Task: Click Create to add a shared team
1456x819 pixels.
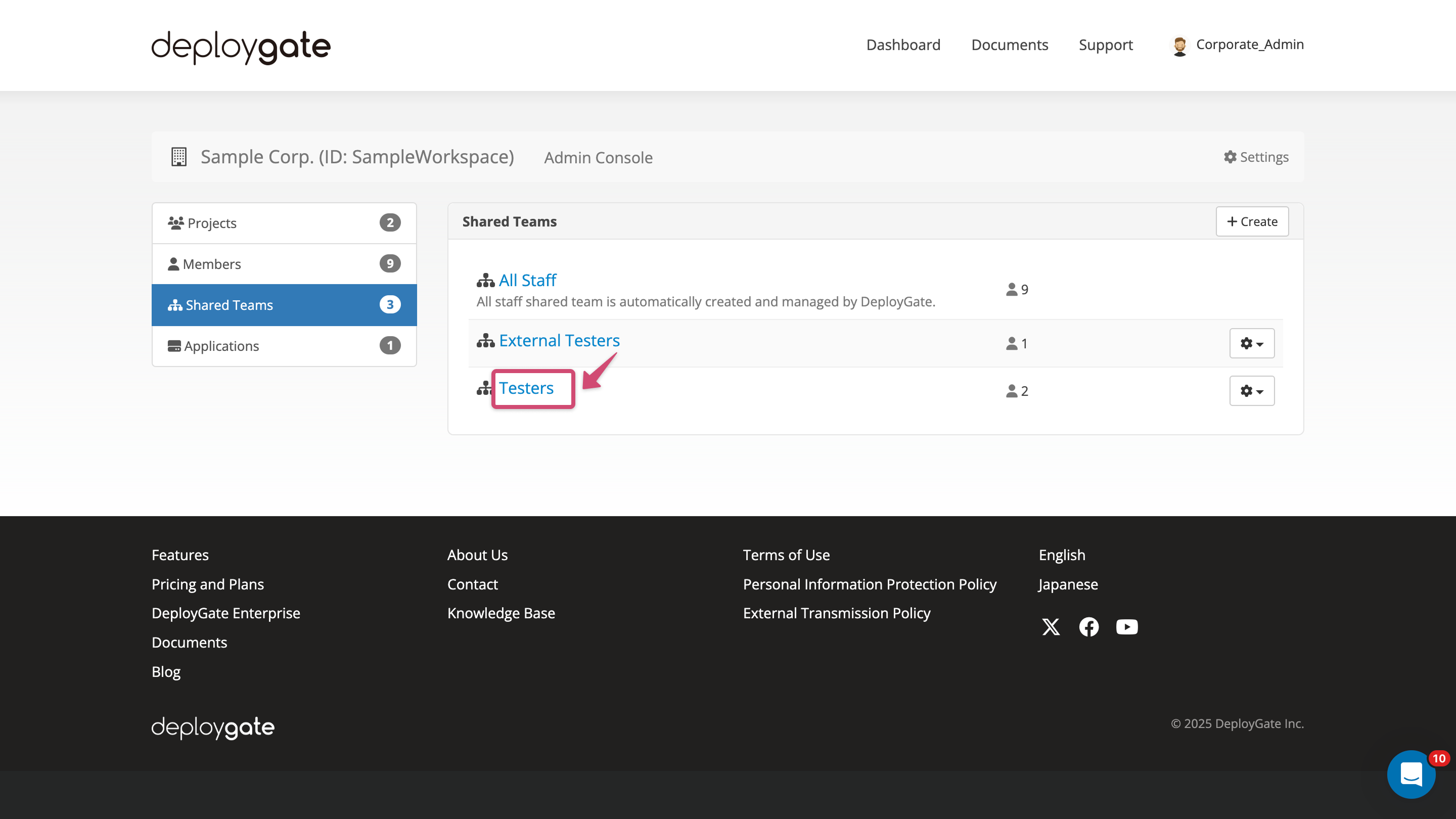Action: (x=1252, y=221)
